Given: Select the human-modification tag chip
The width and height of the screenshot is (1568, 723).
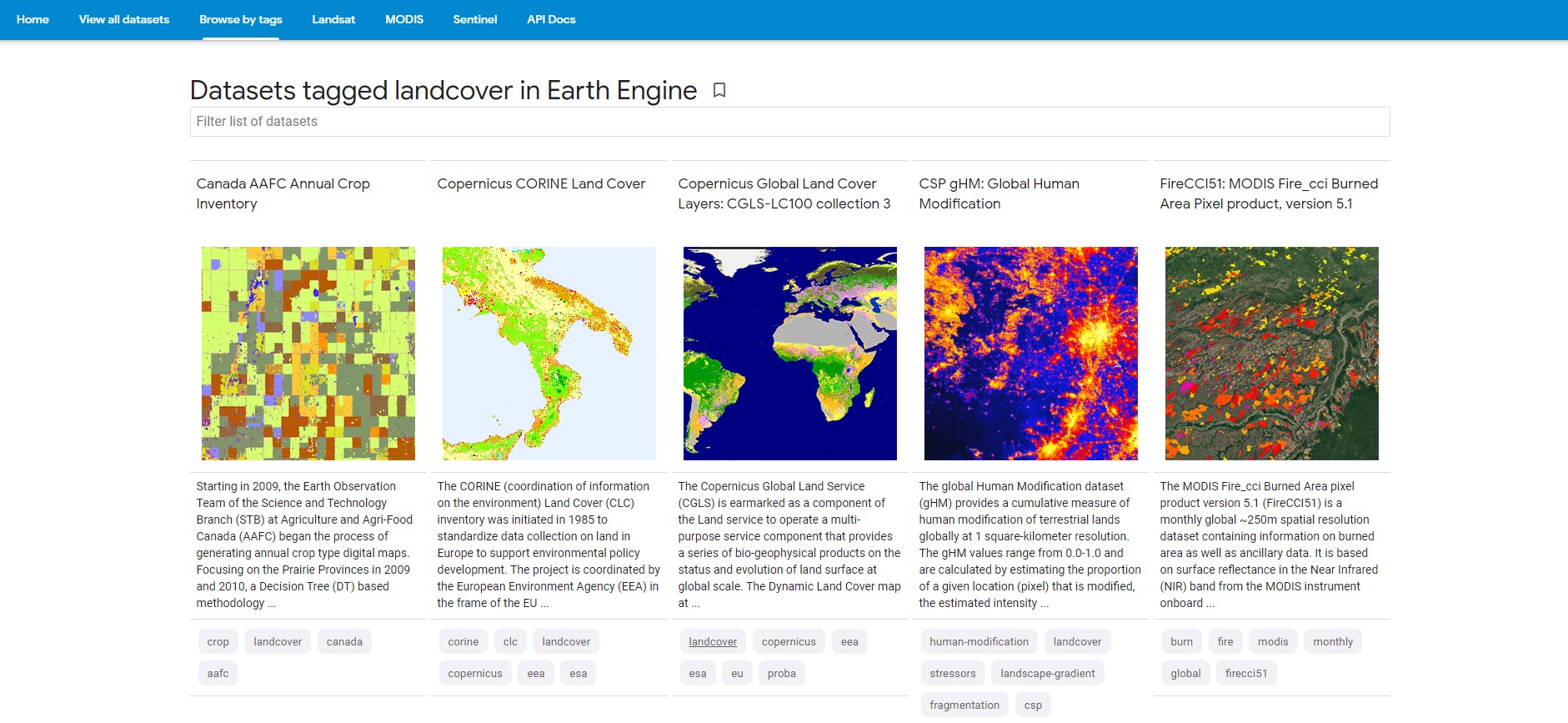Looking at the screenshot, I should click(979, 641).
